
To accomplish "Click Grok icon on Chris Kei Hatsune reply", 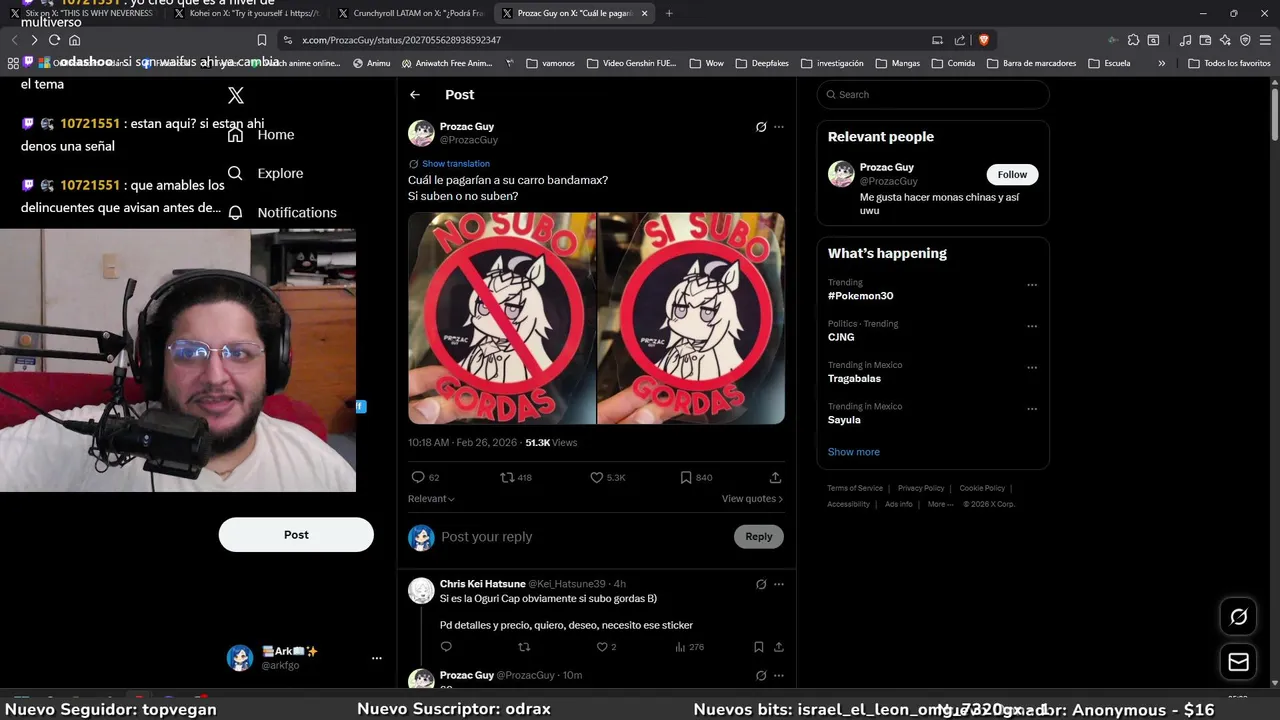I will (x=761, y=584).
